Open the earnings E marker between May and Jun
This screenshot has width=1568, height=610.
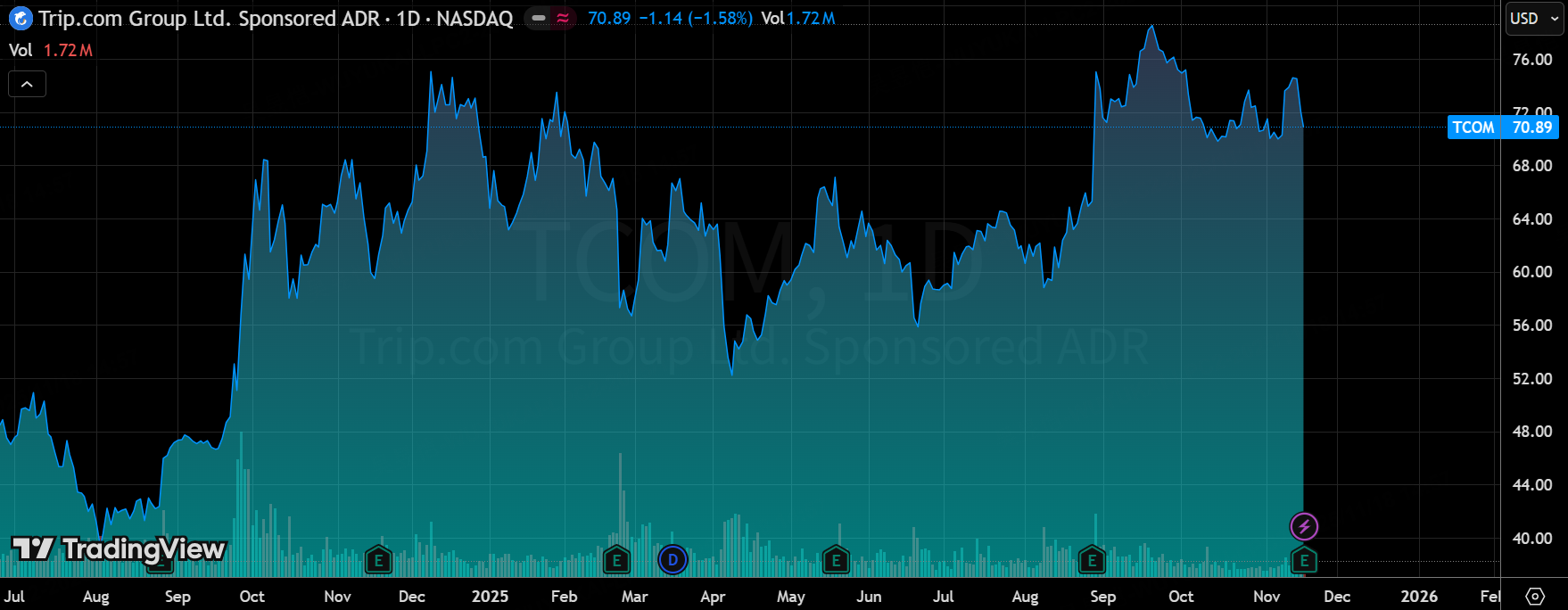(x=836, y=561)
